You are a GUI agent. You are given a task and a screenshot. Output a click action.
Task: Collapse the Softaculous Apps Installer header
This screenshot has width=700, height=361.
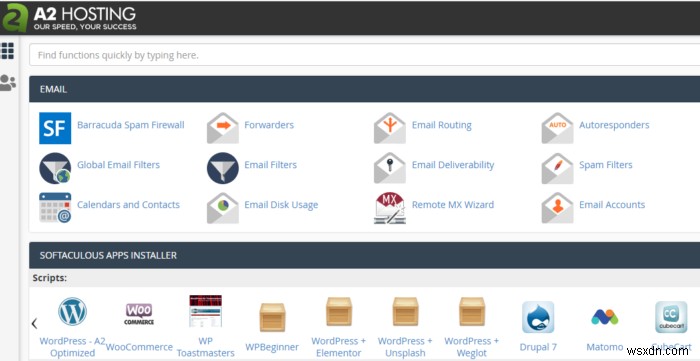tap(364, 255)
